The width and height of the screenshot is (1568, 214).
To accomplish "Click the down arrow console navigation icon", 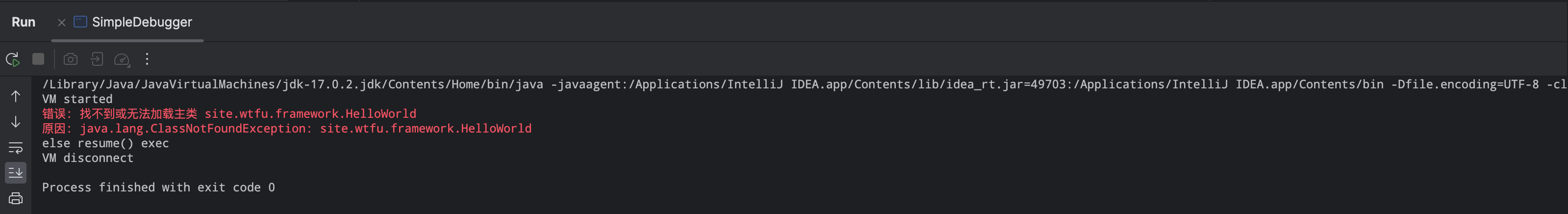I will pyautogui.click(x=16, y=122).
